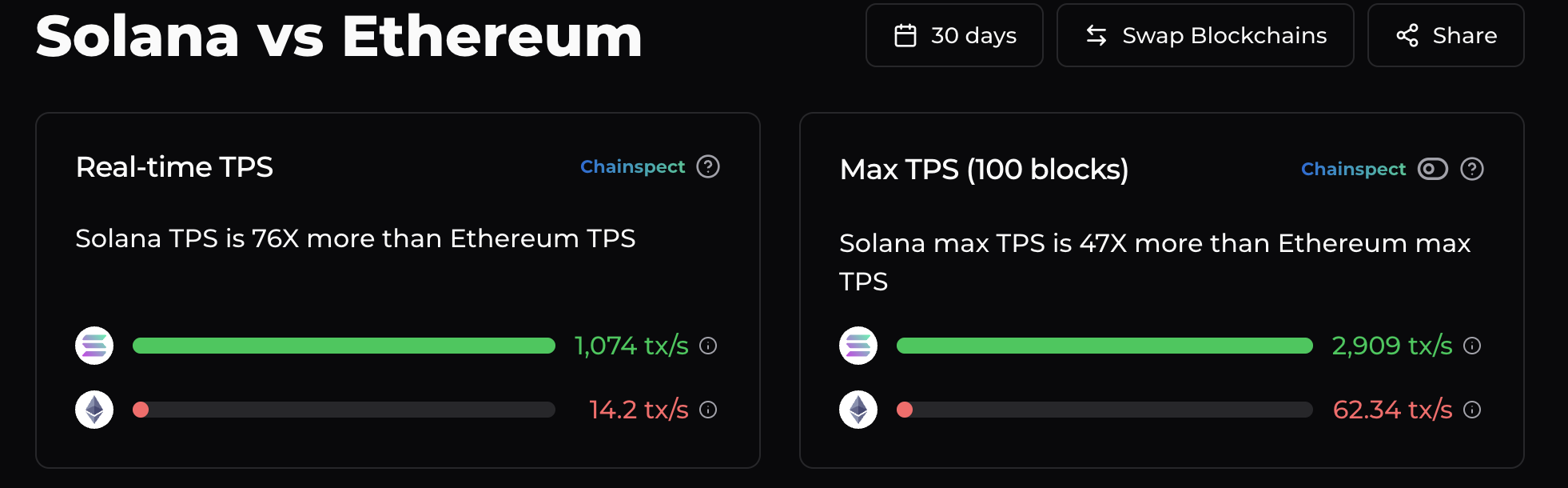
Task: Open the info icon next to 62.34 tx/s
Action: 1470,410
